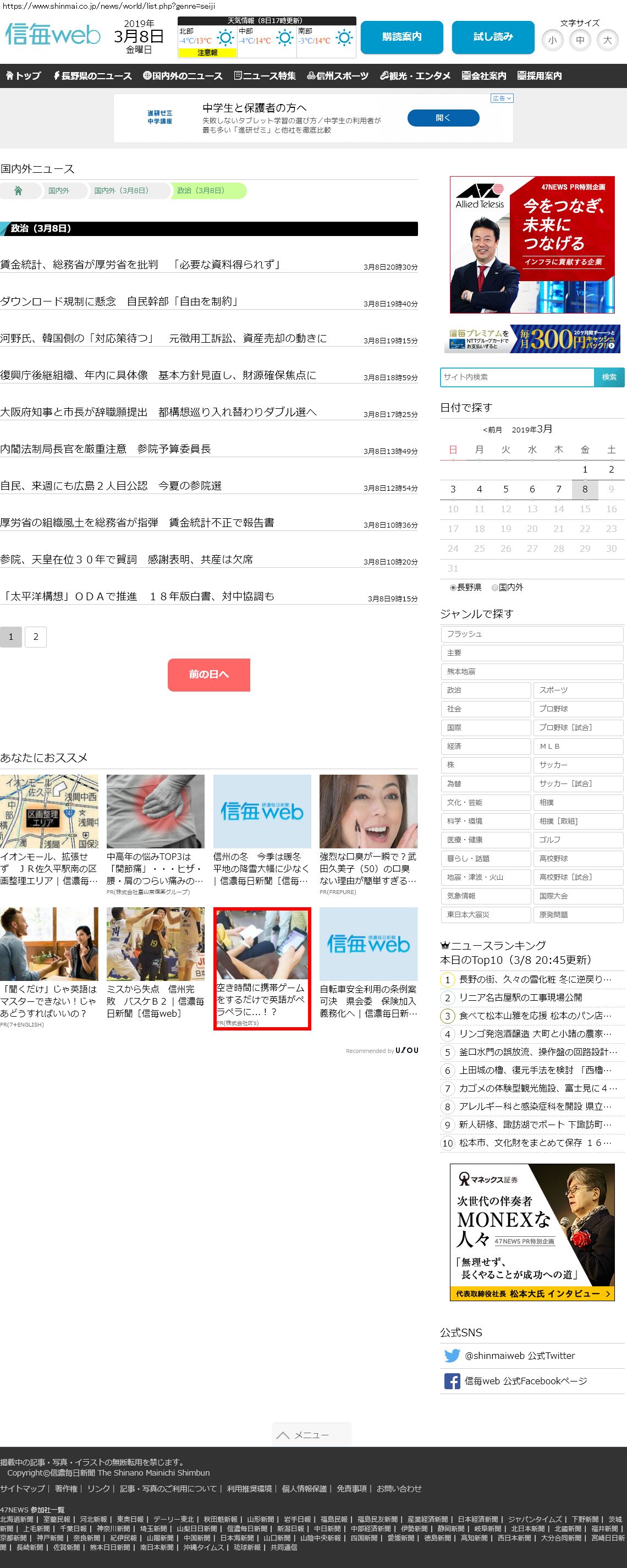The image size is (627, 1568).
Task: Click the site search input field
Action: click(x=517, y=377)
